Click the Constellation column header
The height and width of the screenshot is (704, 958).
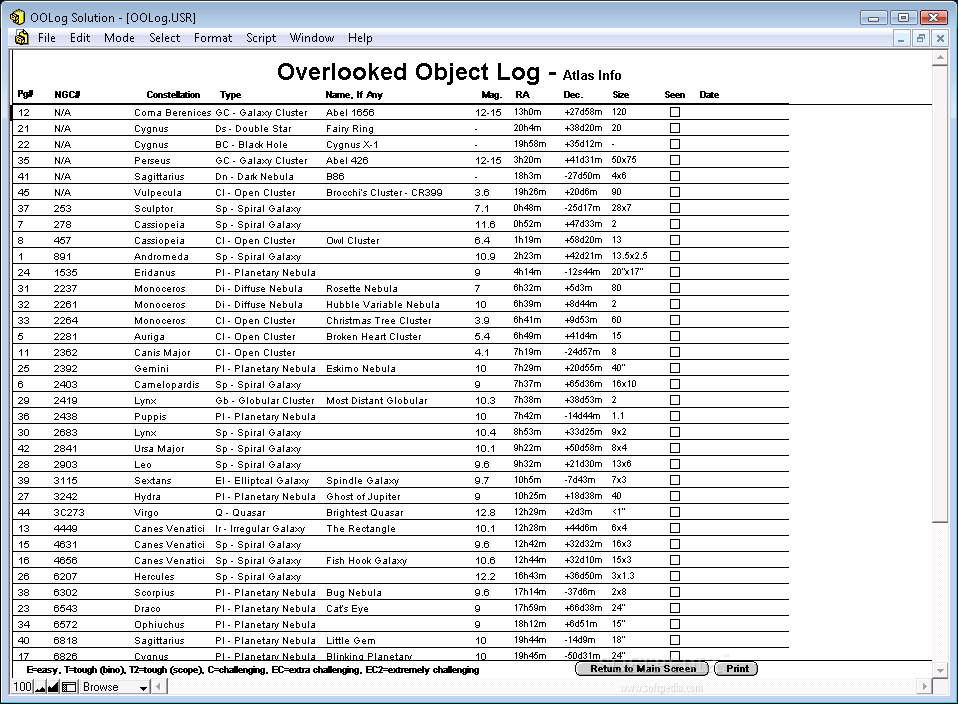click(x=173, y=95)
